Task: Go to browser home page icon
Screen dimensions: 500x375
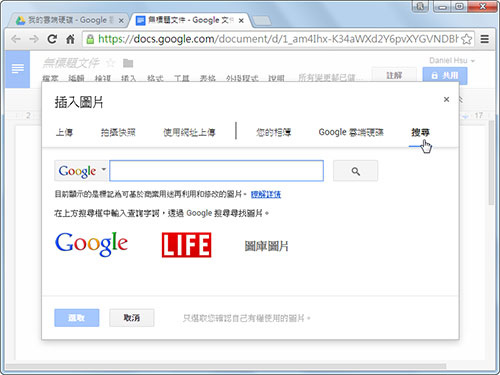Action: [70, 39]
